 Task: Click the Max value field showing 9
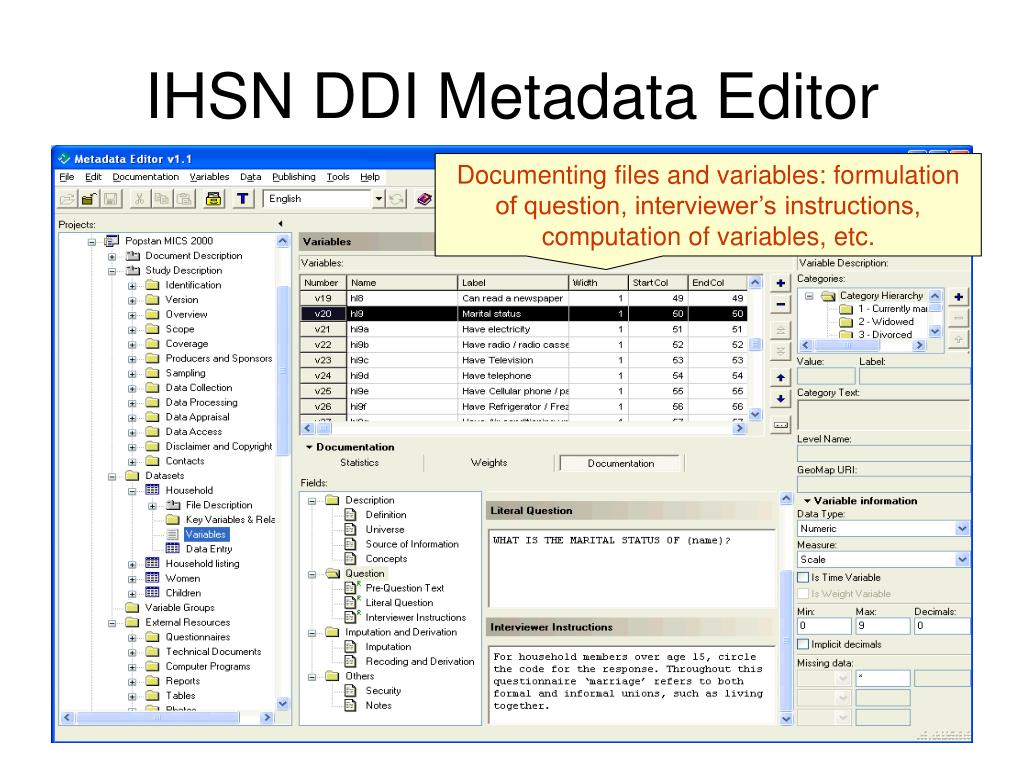882,626
